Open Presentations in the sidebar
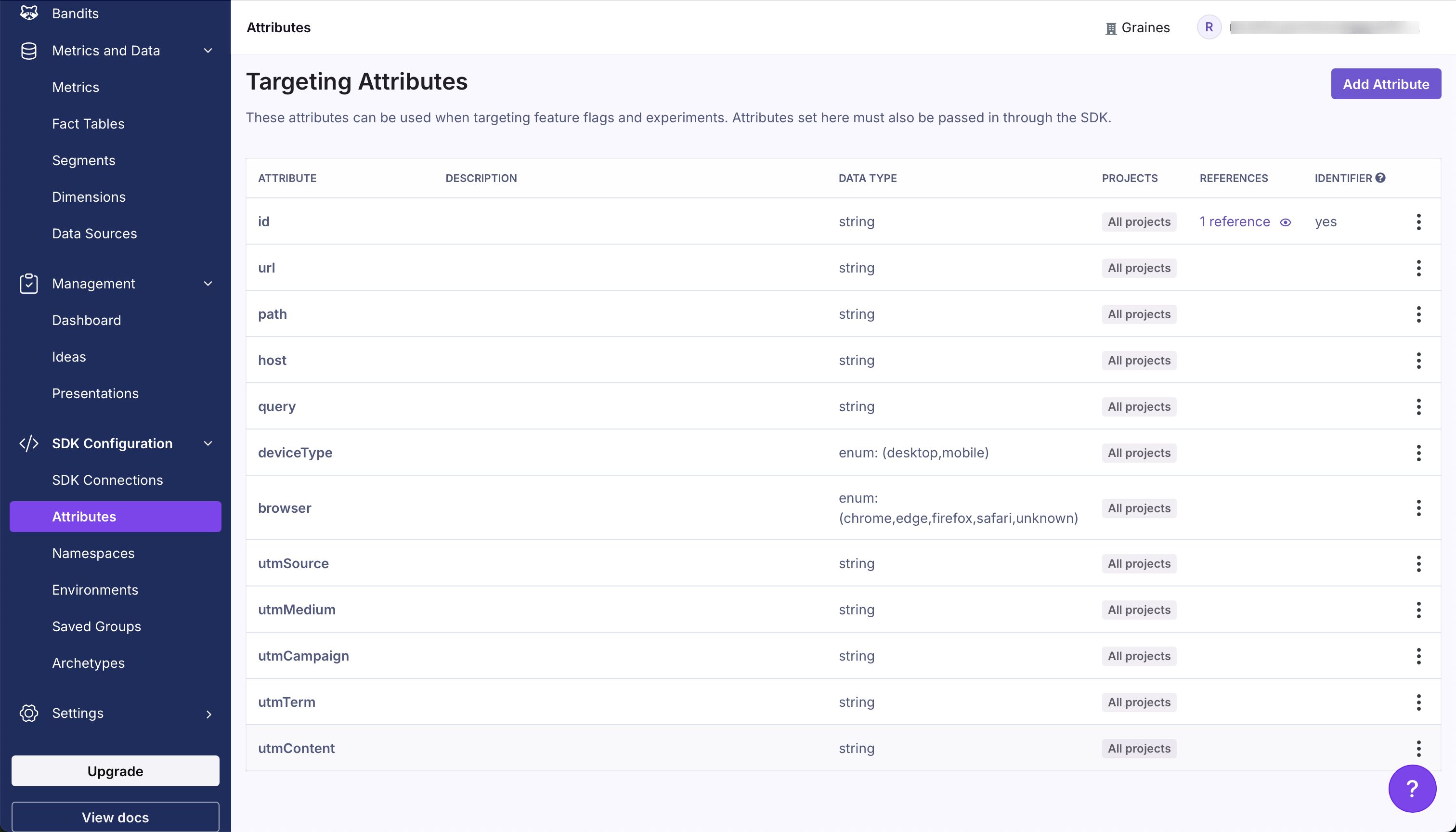The height and width of the screenshot is (832, 1456). (x=95, y=393)
